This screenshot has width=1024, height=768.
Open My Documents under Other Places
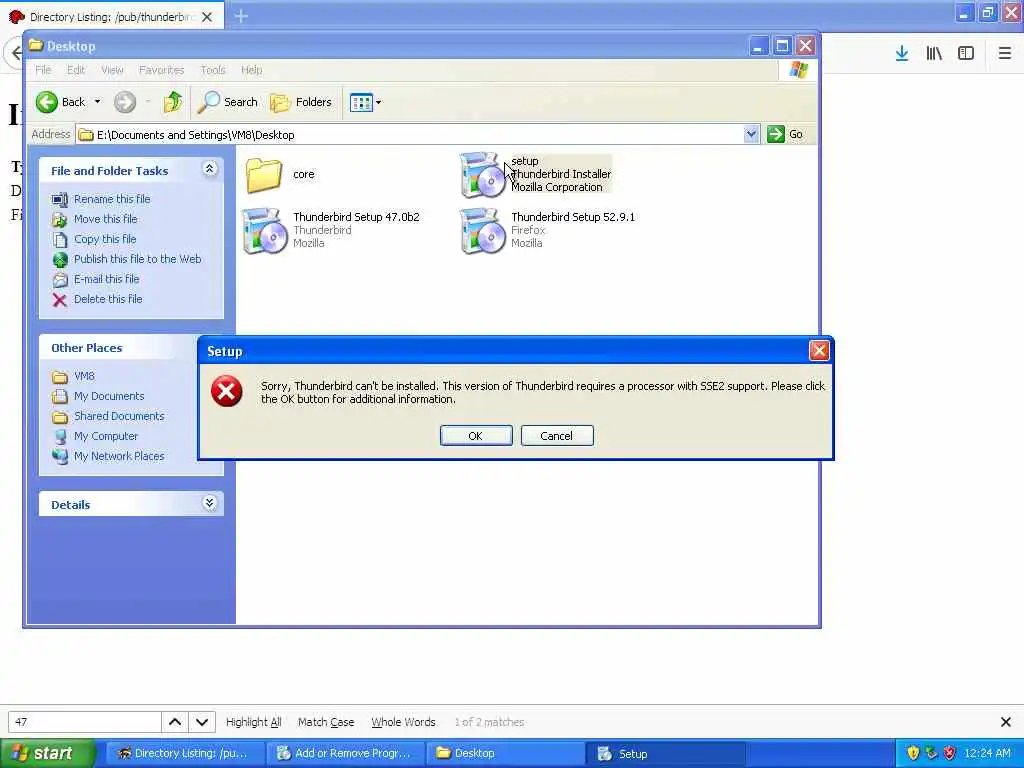108,396
